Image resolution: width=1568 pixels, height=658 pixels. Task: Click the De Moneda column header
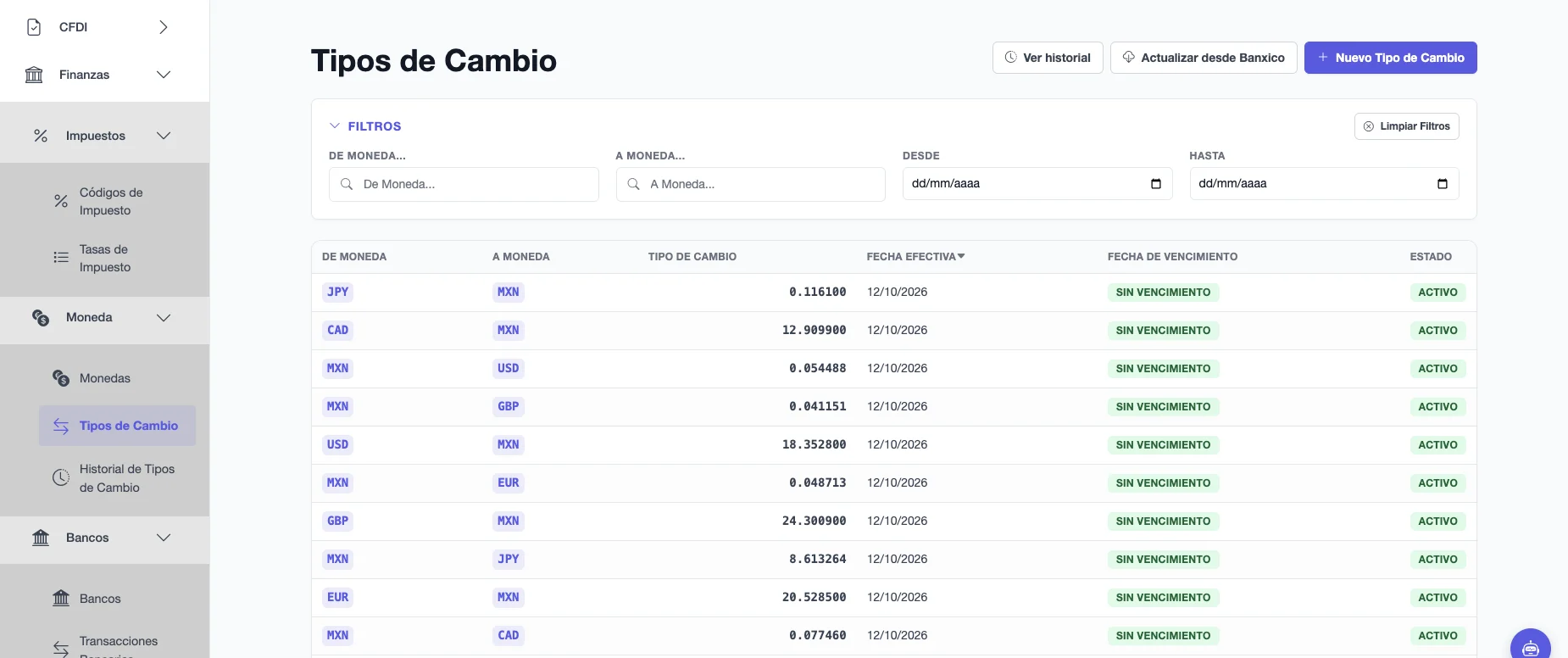(354, 257)
